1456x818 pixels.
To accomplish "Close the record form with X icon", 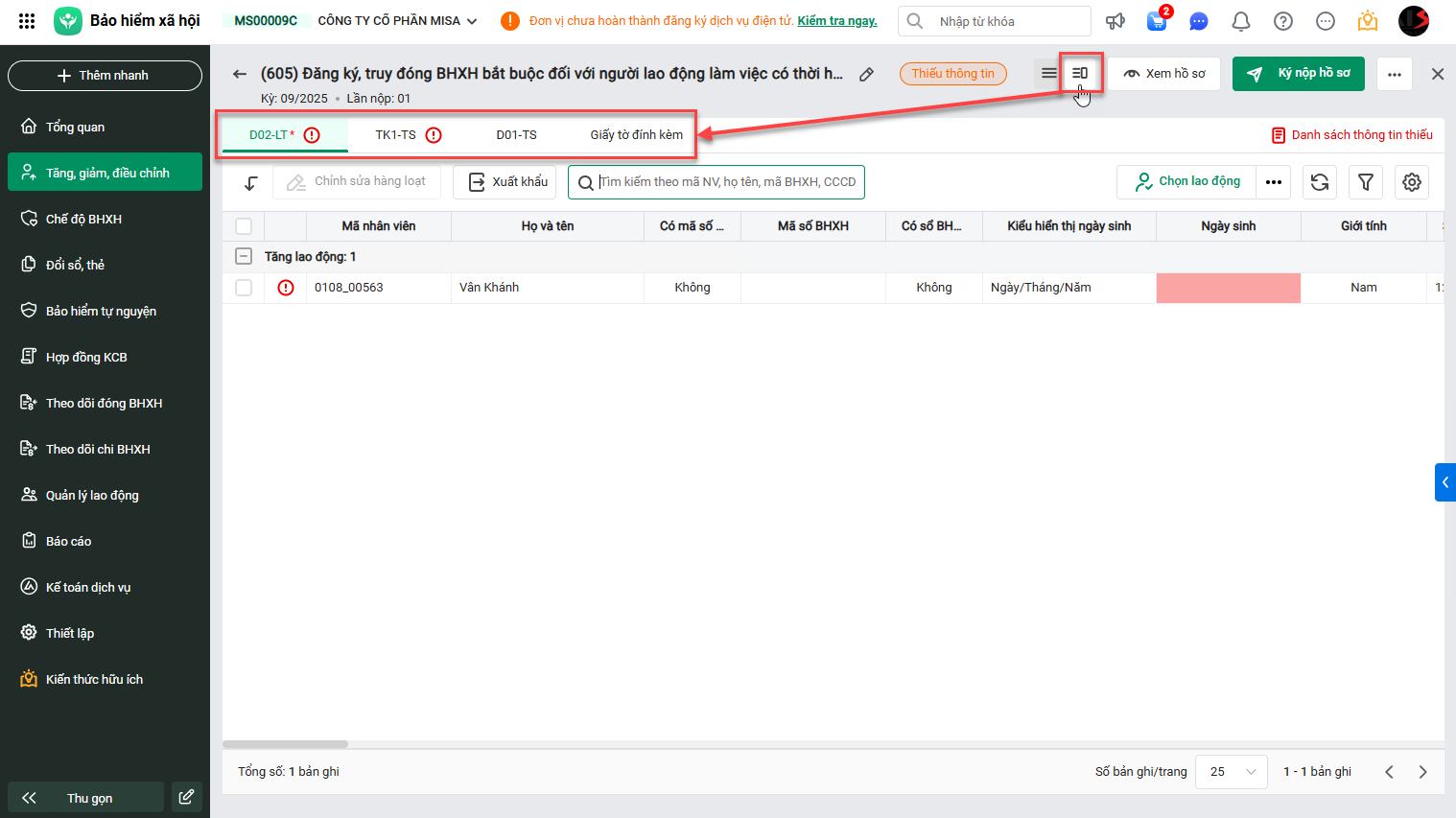I will click(x=1438, y=74).
